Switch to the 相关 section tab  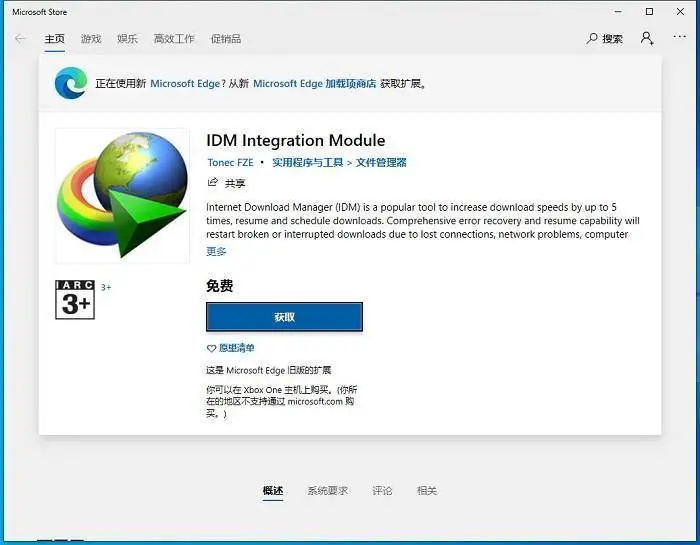[427, 491]
